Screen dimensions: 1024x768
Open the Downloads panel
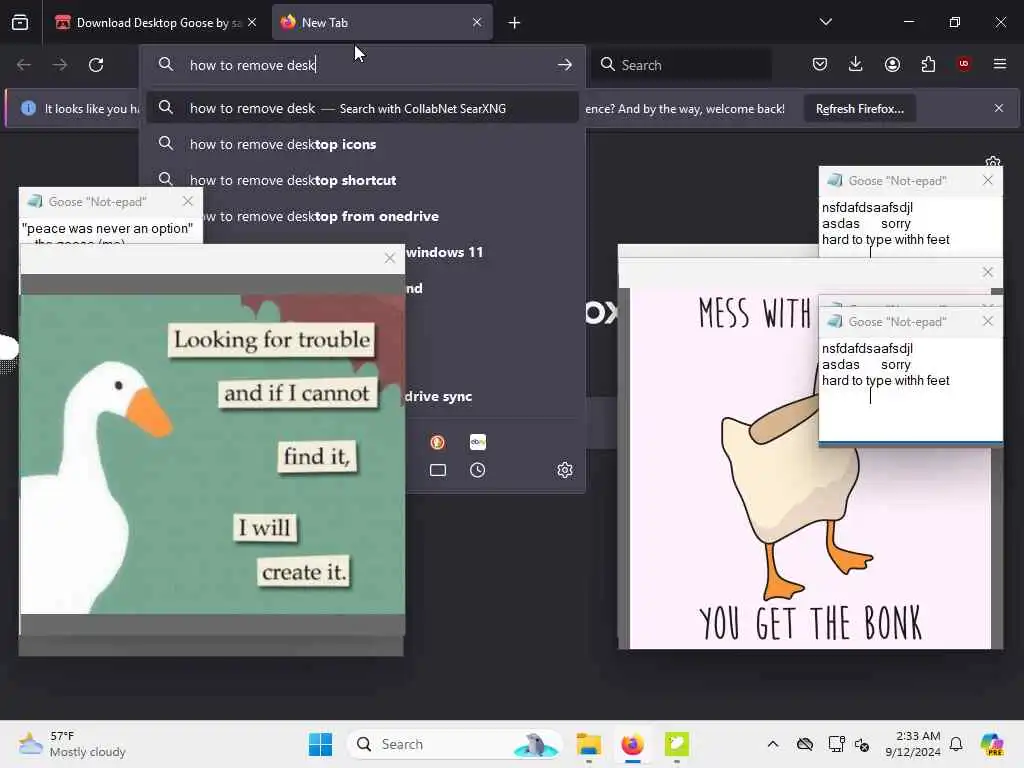point(856,64)
